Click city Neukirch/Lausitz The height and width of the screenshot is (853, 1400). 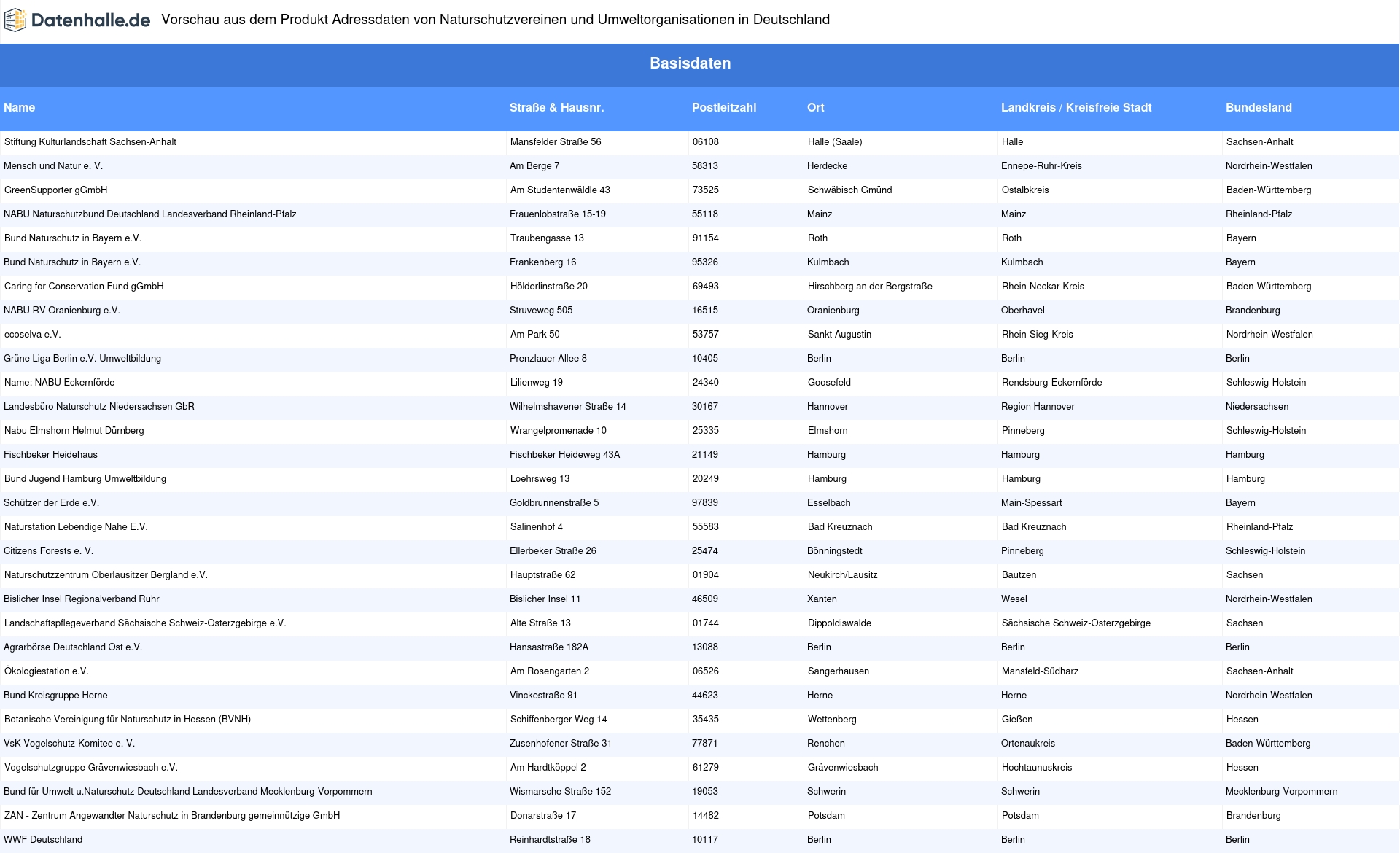843,575
